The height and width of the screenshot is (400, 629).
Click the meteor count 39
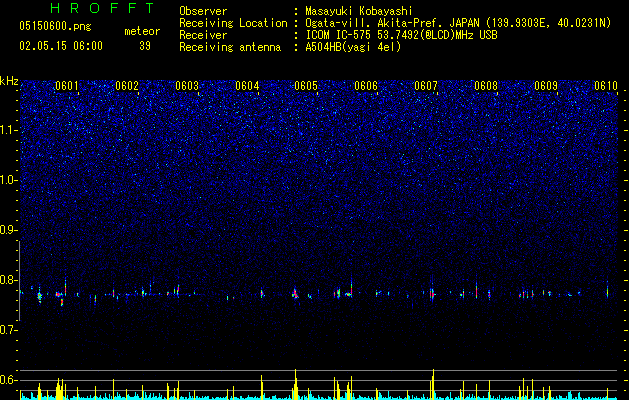point(145,46)
